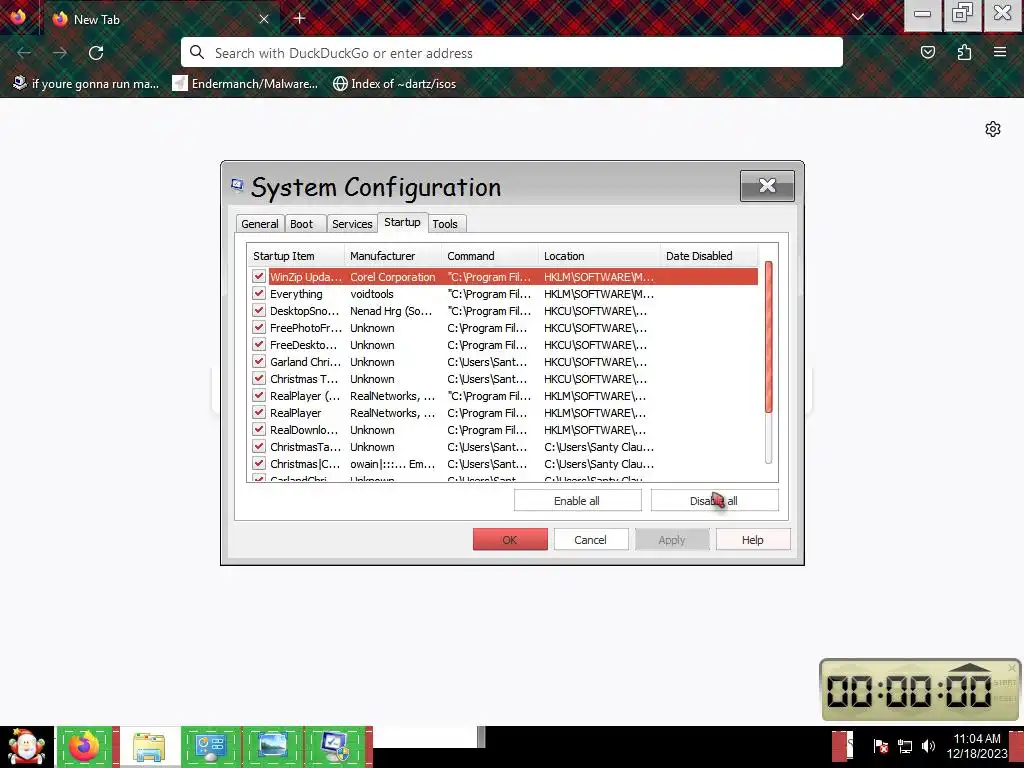Image resolution: width=1024 pixels, height=768 pixels.
Task: Select the 'Nenad Hrg (So...' cell
Action: point(391,311)
